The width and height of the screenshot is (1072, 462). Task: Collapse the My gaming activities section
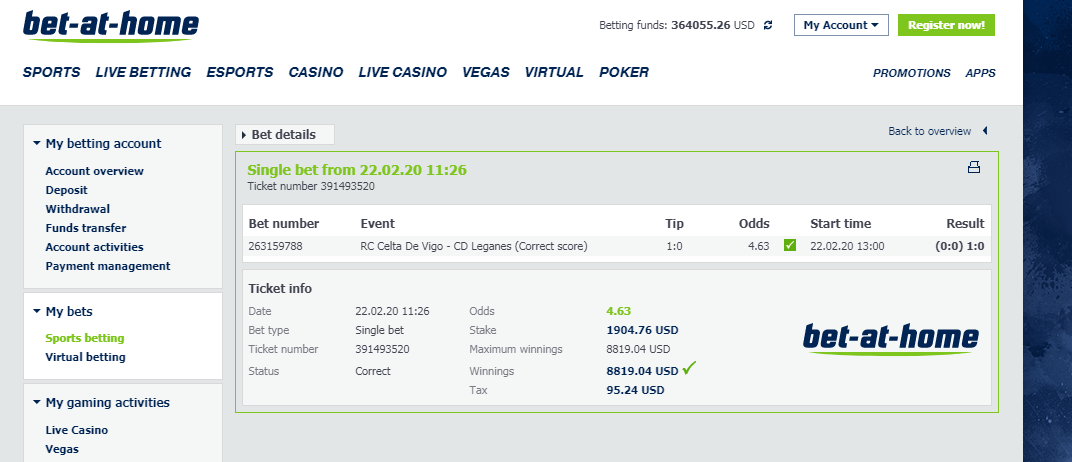click(x=36, y=403)
